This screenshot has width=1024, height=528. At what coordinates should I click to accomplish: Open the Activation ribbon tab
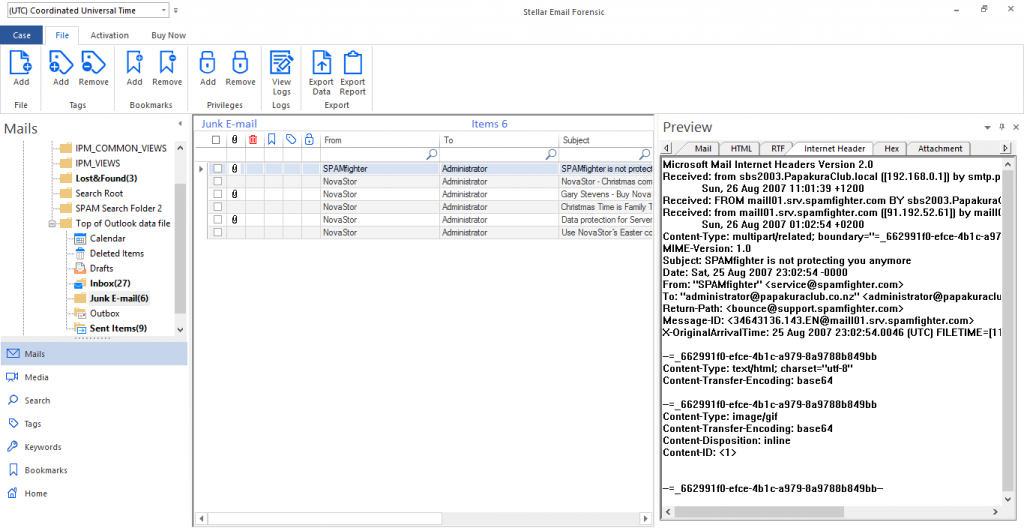110,35
